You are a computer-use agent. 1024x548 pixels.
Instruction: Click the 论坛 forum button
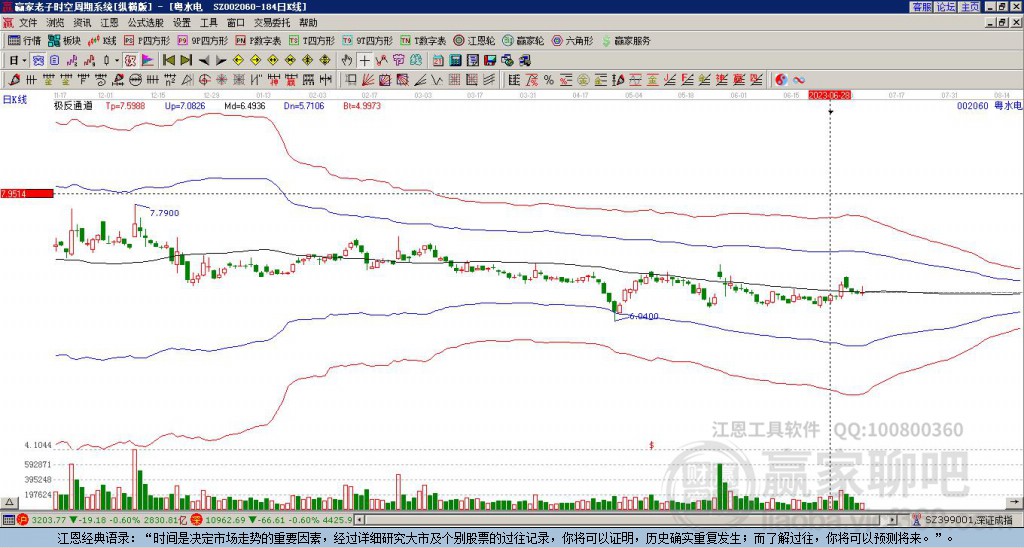[x=946, y=7]
